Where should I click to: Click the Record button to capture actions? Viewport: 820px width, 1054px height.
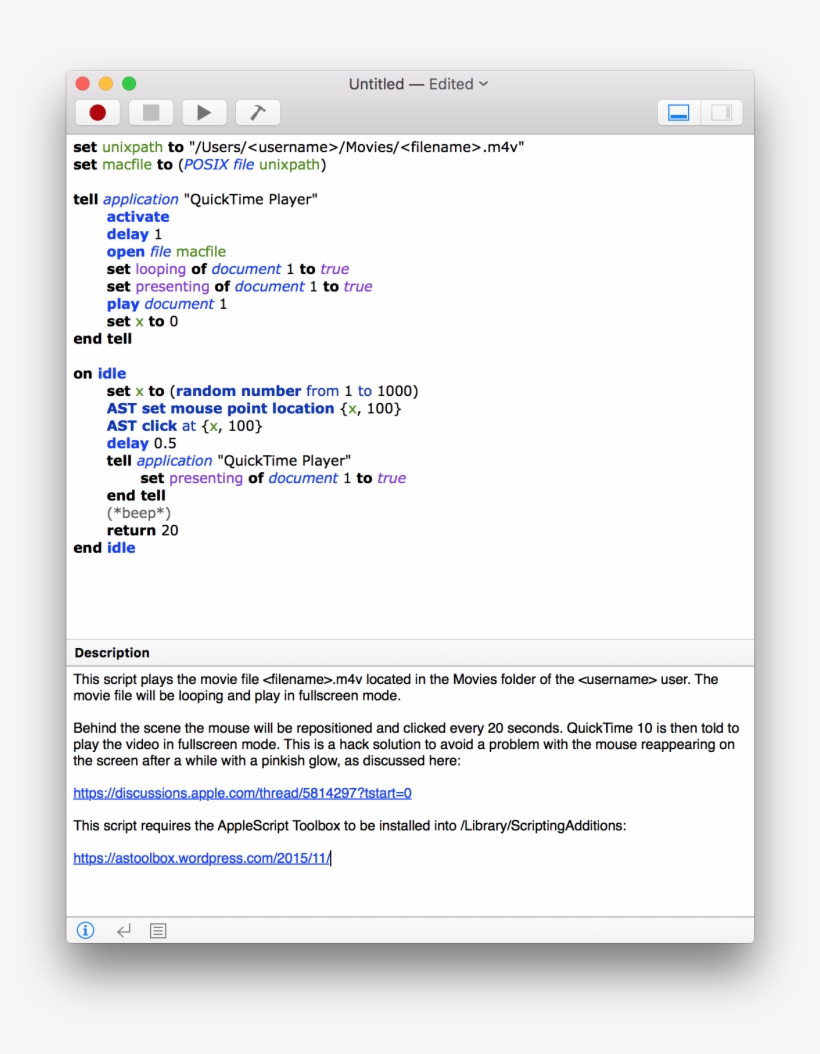pyautogui.click(x=97, y=112)
